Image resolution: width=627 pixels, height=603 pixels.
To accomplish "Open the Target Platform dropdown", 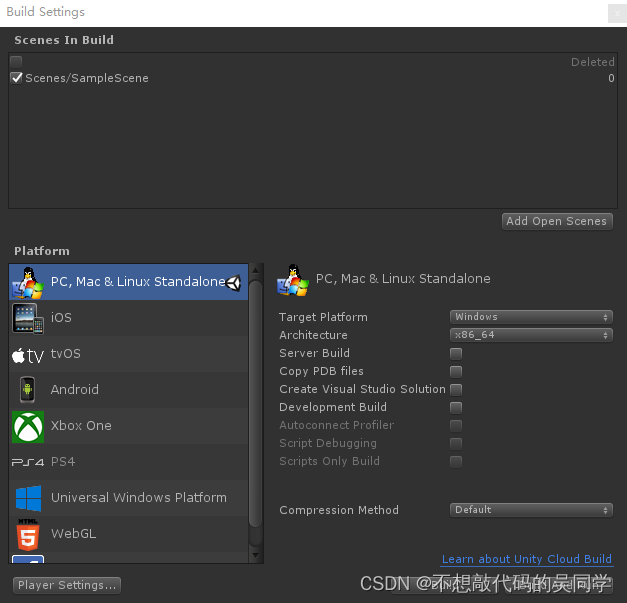I will pos(531,317).
